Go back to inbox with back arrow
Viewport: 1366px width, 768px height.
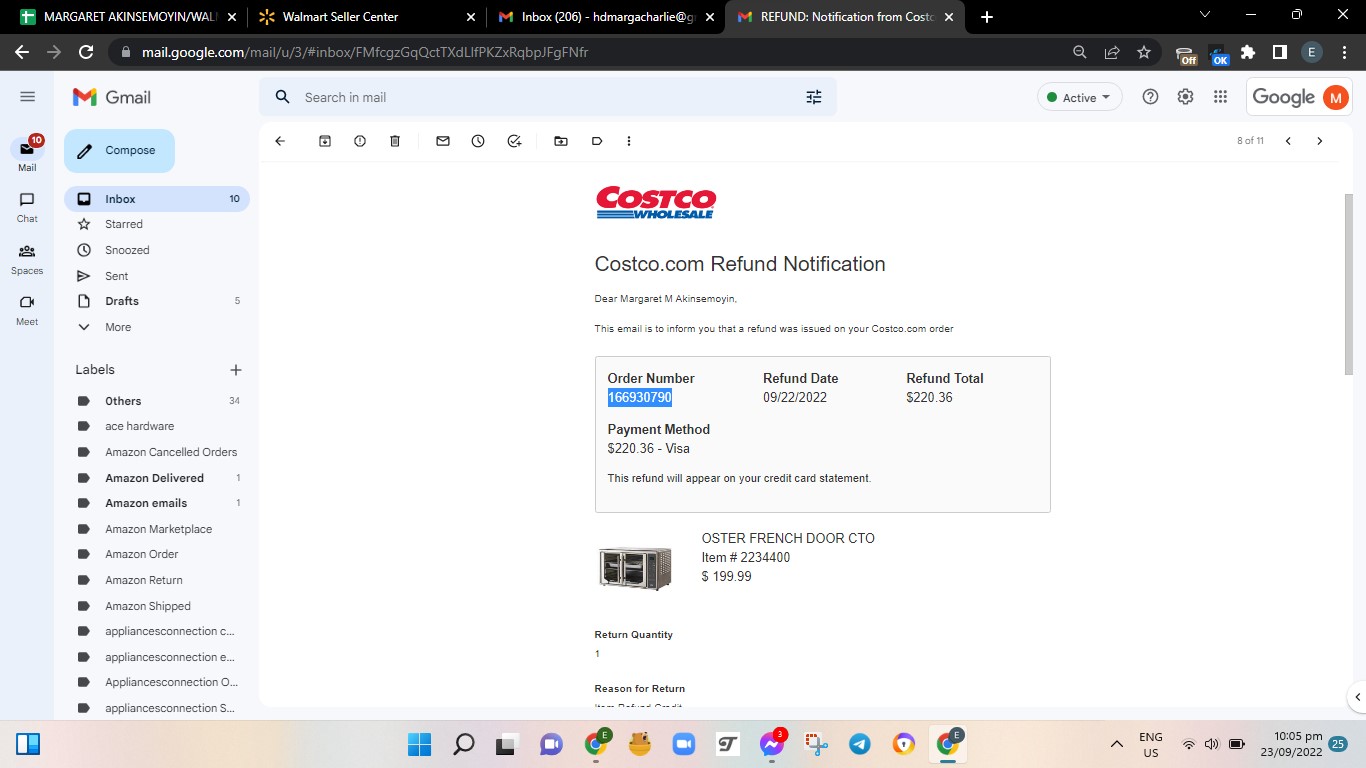280,141
